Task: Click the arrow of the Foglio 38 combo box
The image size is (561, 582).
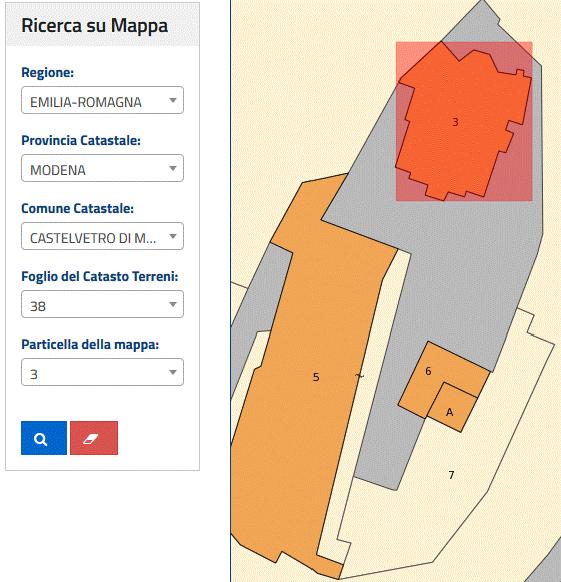Action: point(173,304)
